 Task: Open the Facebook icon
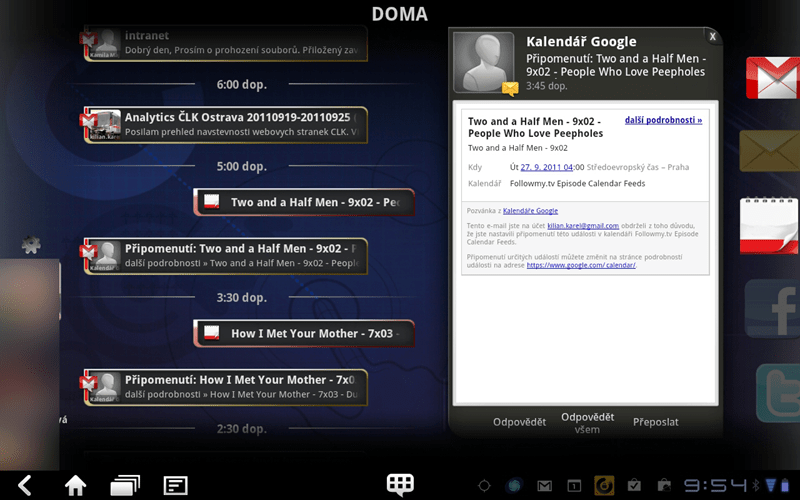pos(772,309)
